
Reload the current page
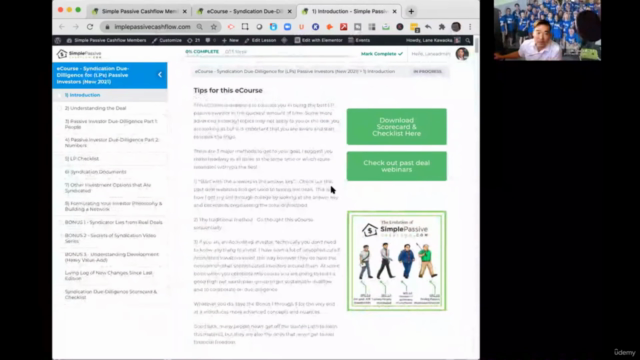[x=90, y=27]
